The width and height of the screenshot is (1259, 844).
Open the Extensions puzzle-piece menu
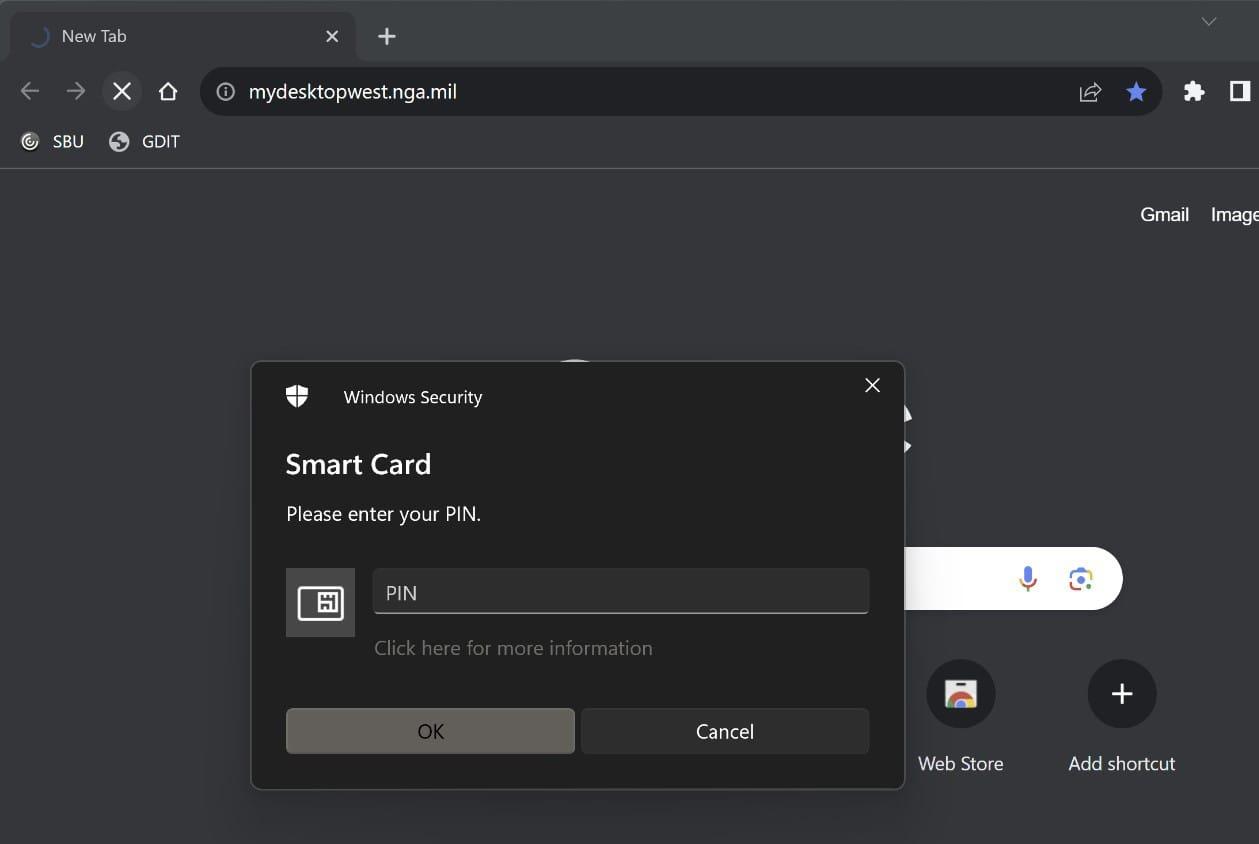point(1194,92)
